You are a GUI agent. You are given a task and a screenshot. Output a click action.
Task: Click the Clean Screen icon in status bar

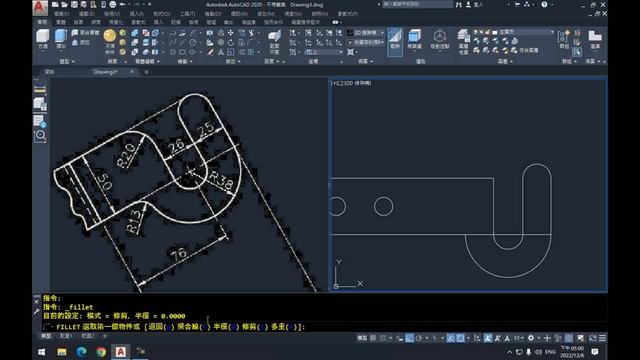[x=592, y=338]
